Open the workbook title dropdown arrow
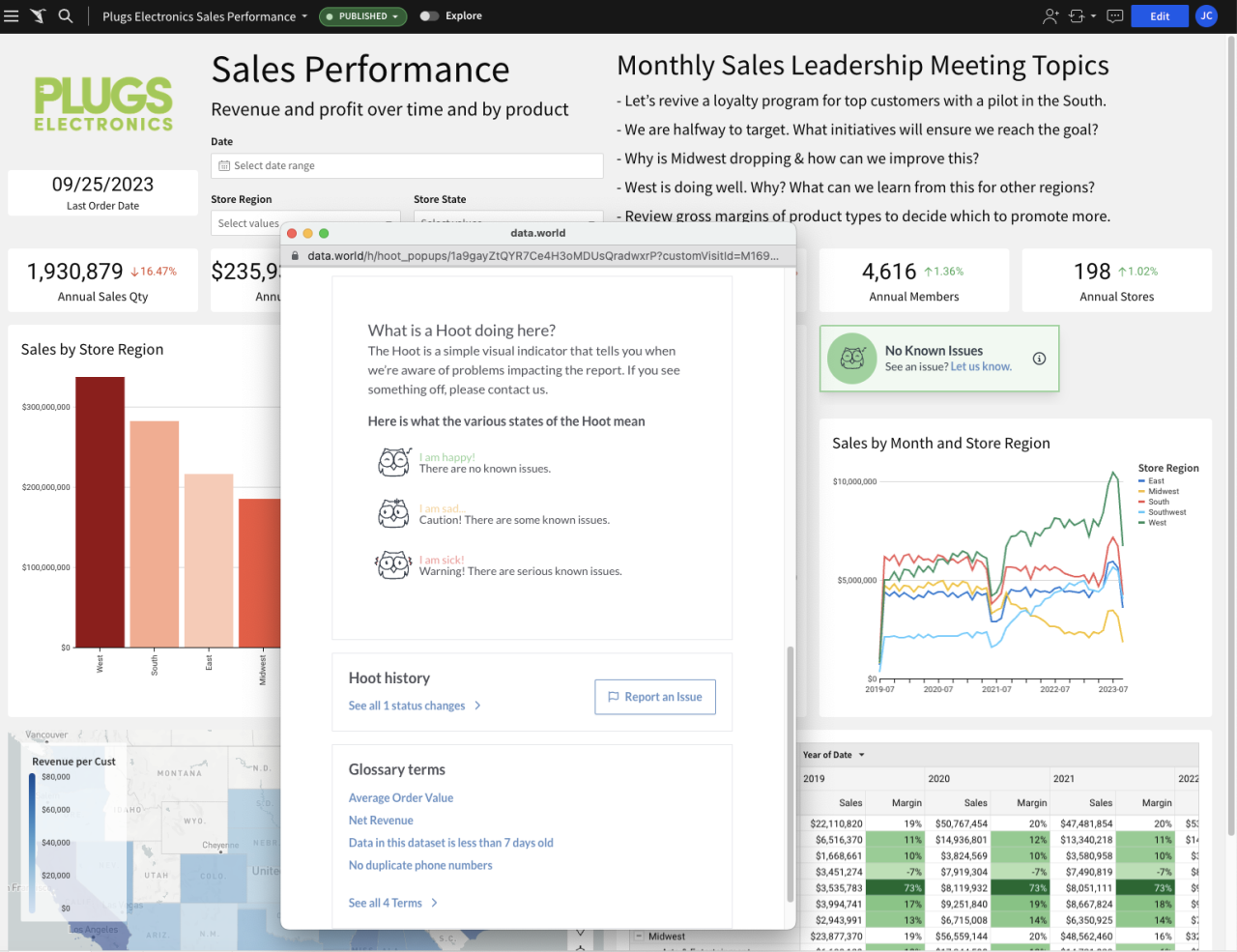The height and width of the screenshot is (952, 1237). [304, 16]
